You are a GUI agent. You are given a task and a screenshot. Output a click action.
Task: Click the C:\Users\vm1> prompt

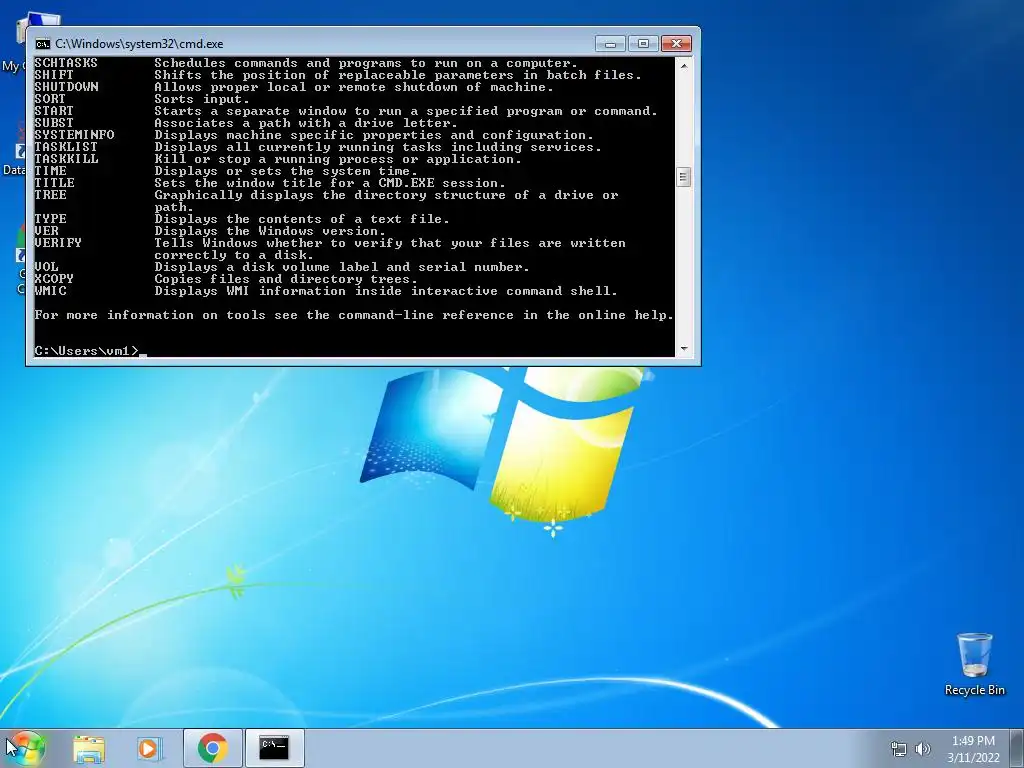click(86, 351)
